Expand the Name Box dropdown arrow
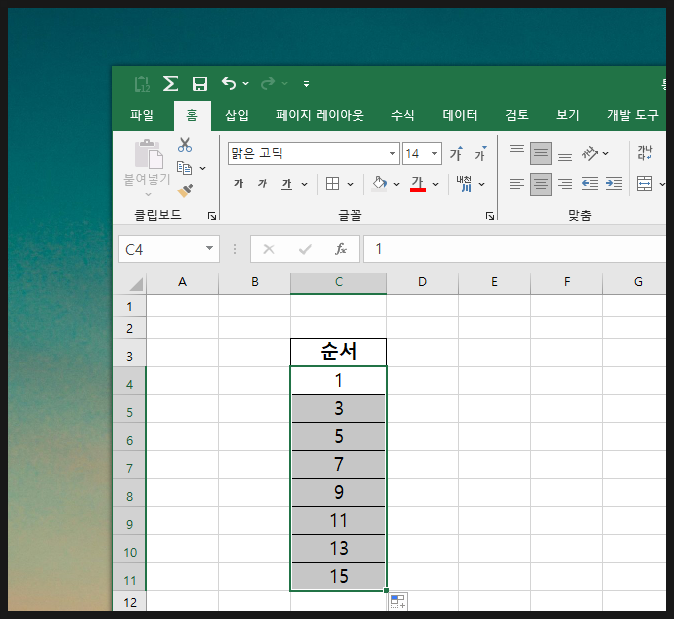 click(x=209, y=248)
